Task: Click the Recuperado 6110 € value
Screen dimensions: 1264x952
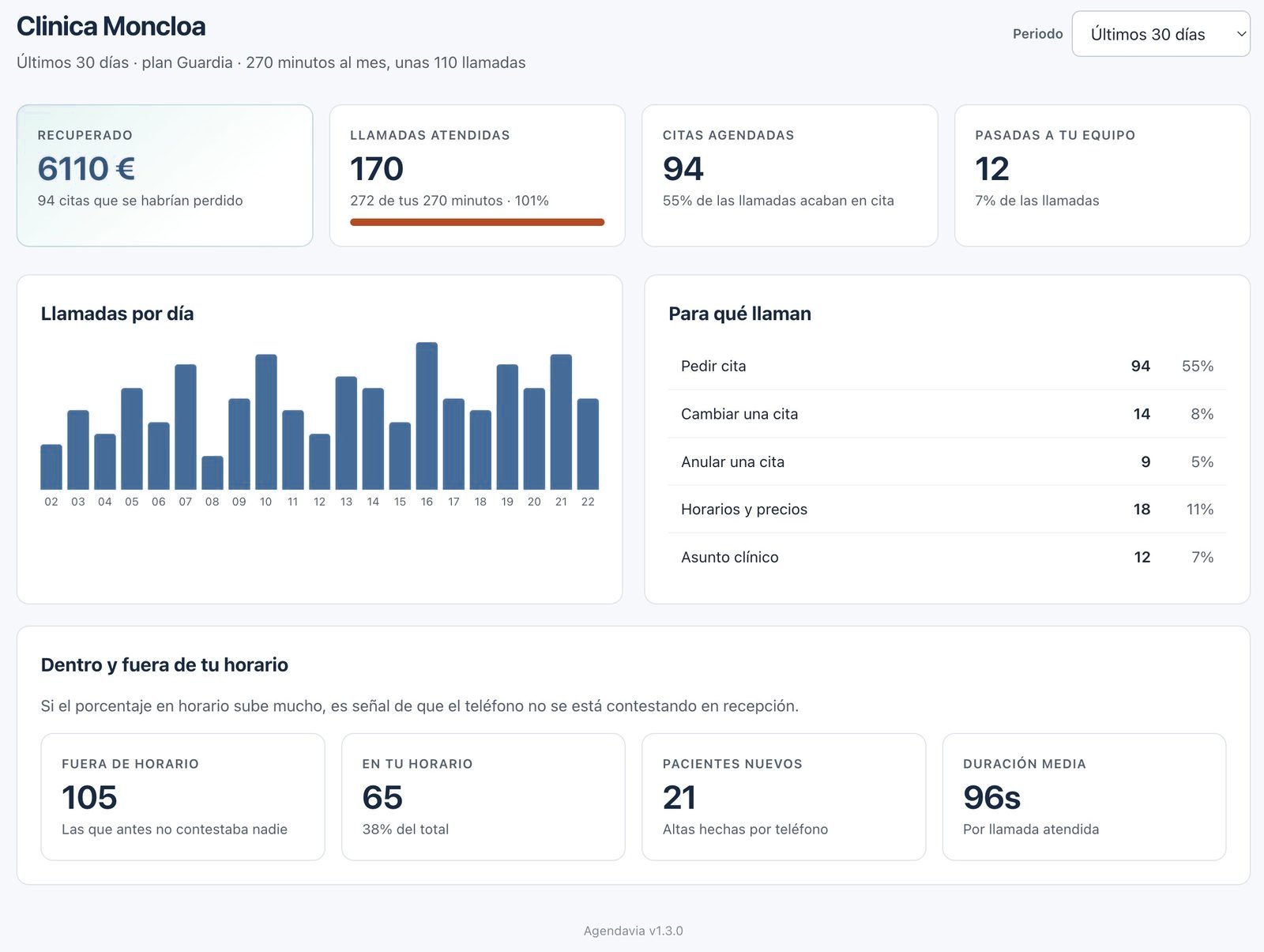Action: click(86, 168)
